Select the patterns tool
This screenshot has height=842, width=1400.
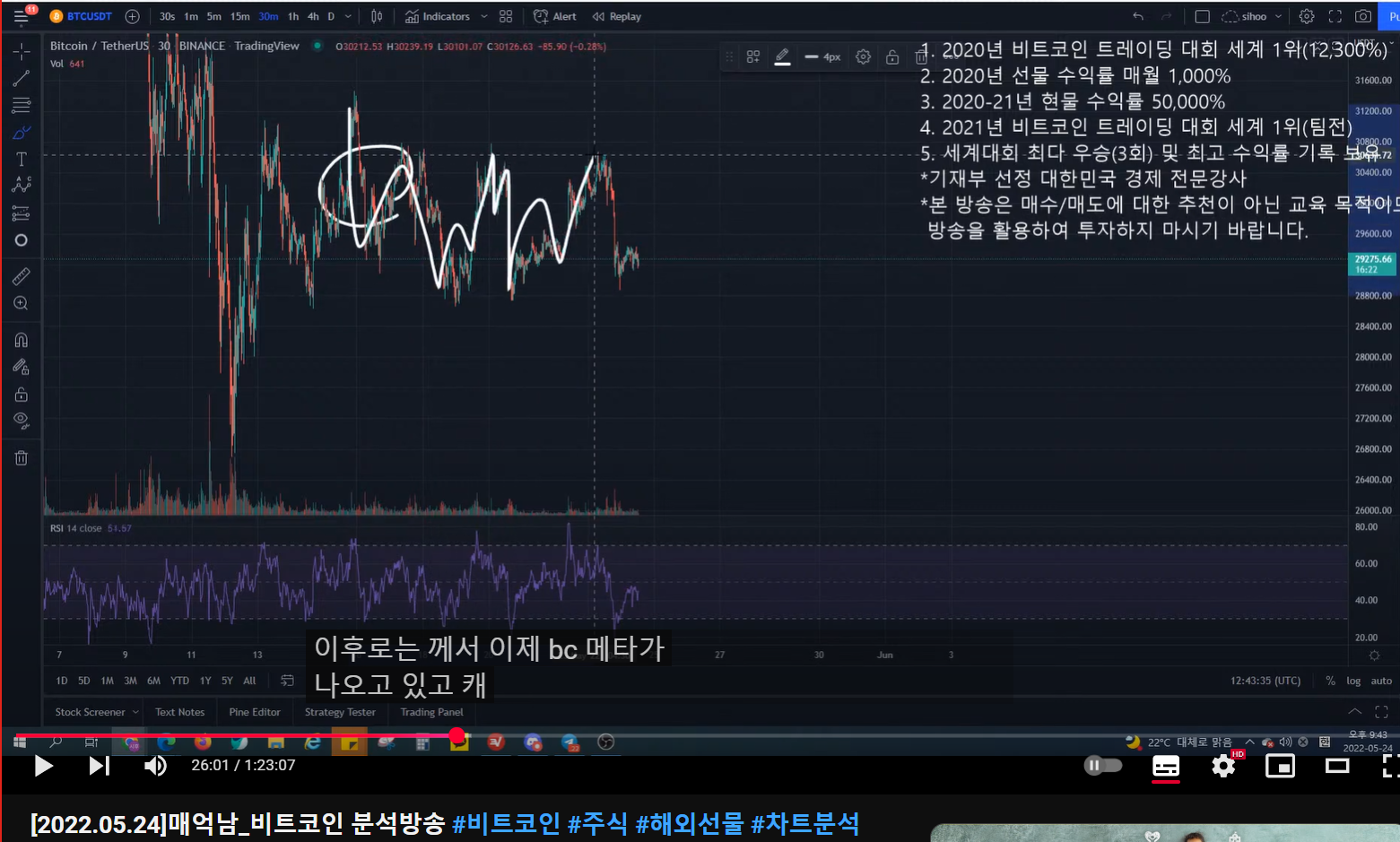coord(22,186)
